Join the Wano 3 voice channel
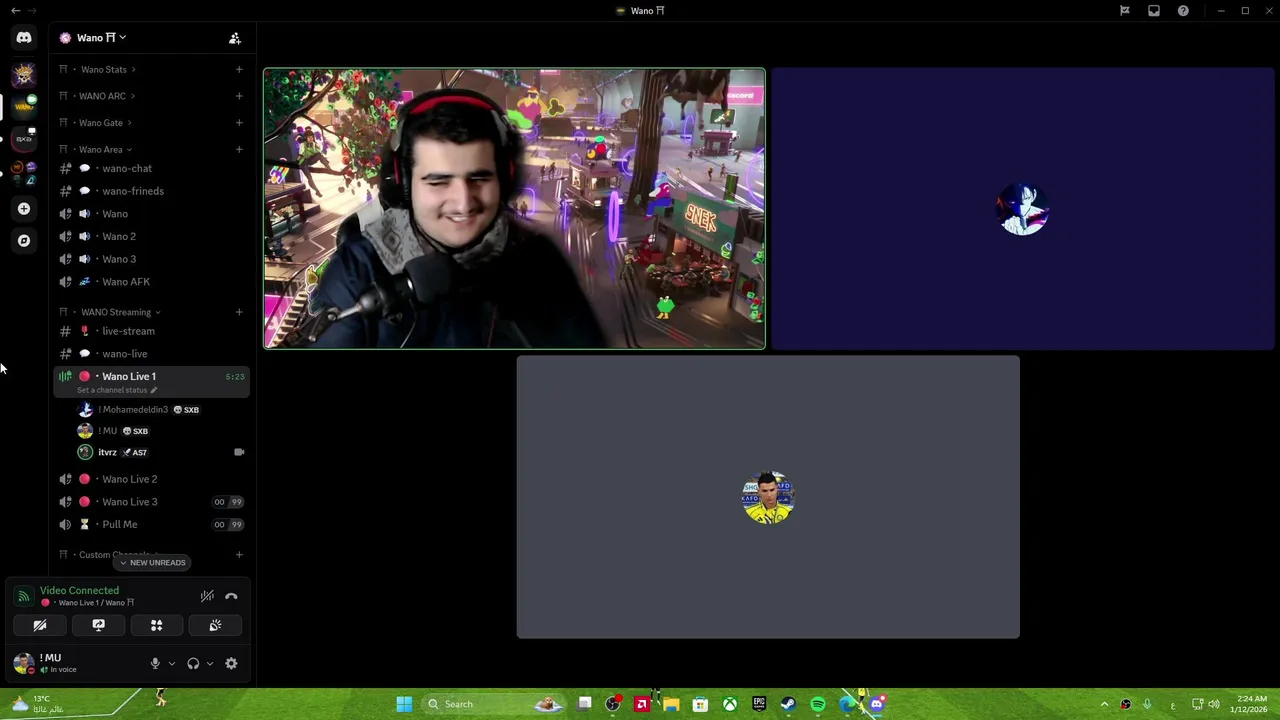This screenshot has height=720, width=1280. (x=150, y=259)
